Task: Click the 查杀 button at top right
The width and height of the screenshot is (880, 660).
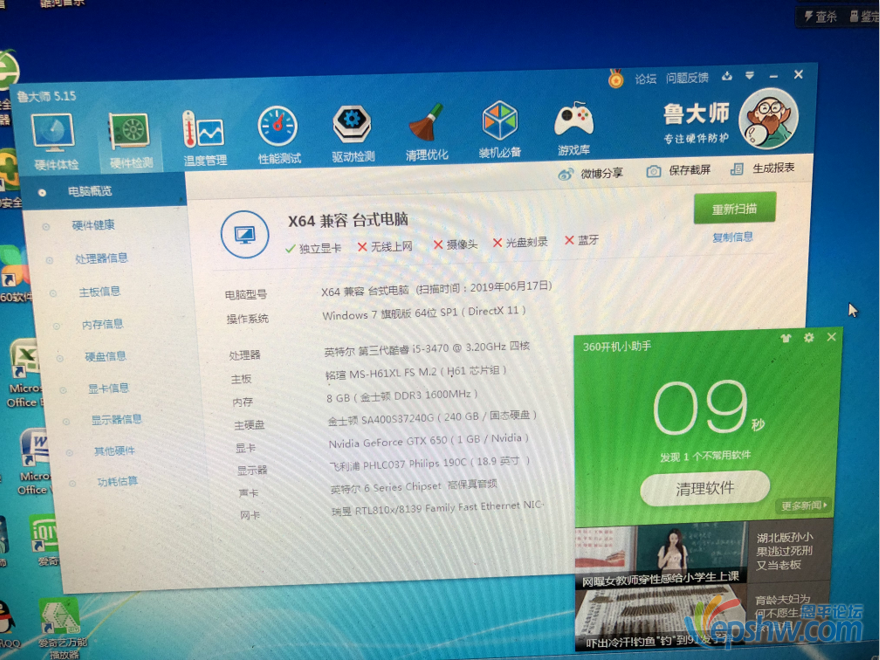Action: coord(820,17)
